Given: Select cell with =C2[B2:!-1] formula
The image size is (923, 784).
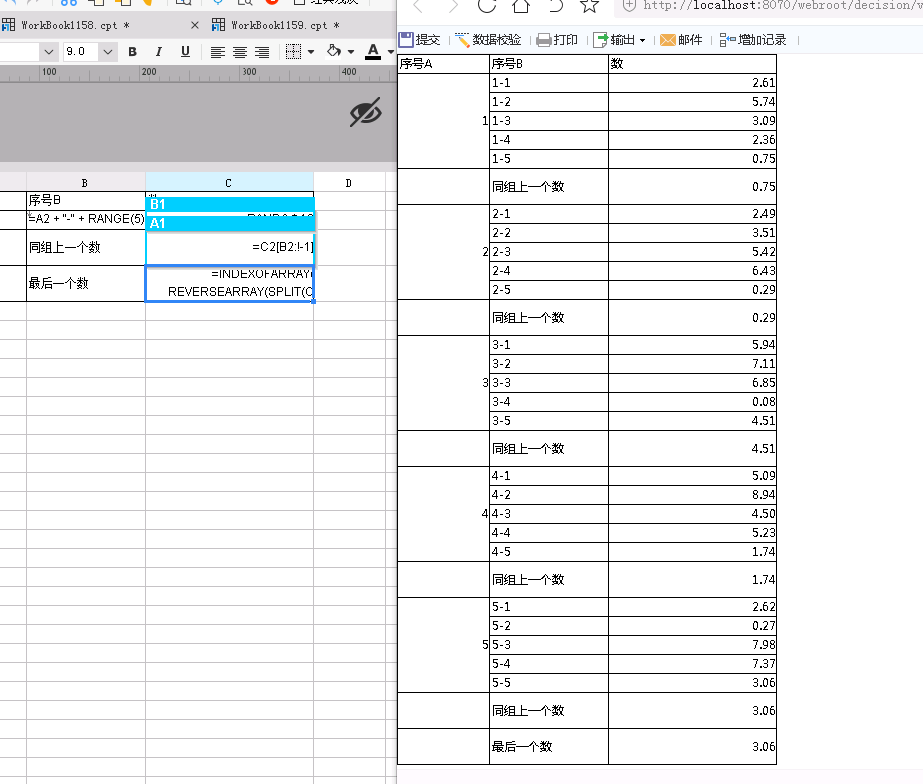Looking at the screenshot, I should pyautogui.click(x=230, y=247).
